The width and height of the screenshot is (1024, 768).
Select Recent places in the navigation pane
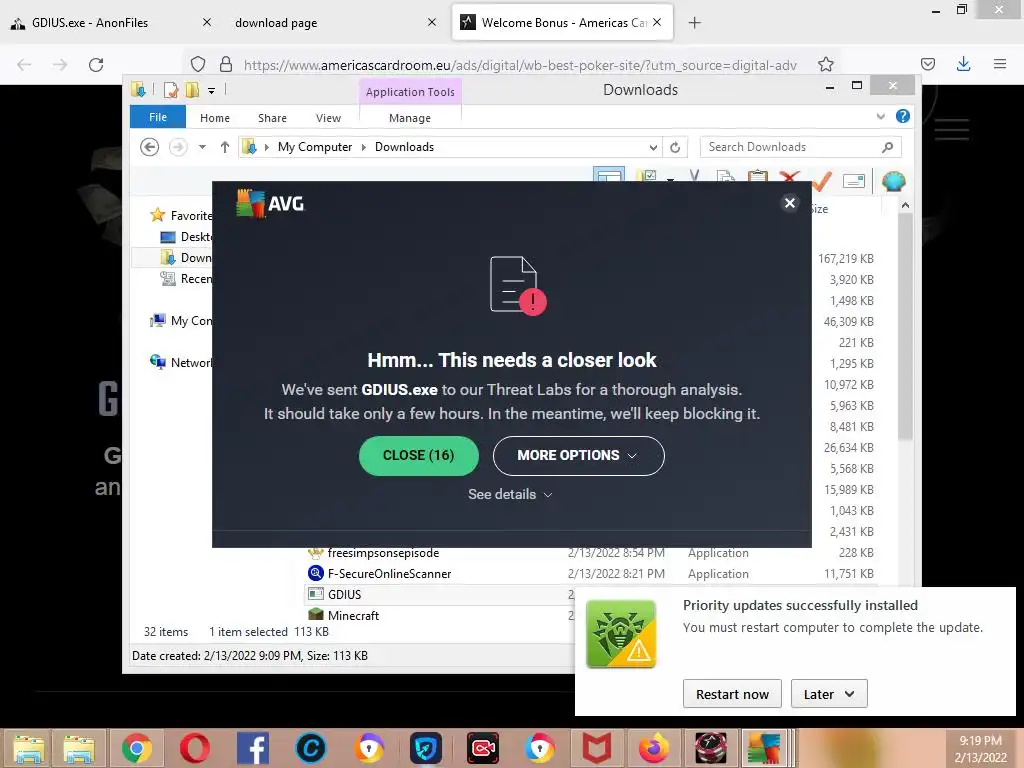coord(187,279)
